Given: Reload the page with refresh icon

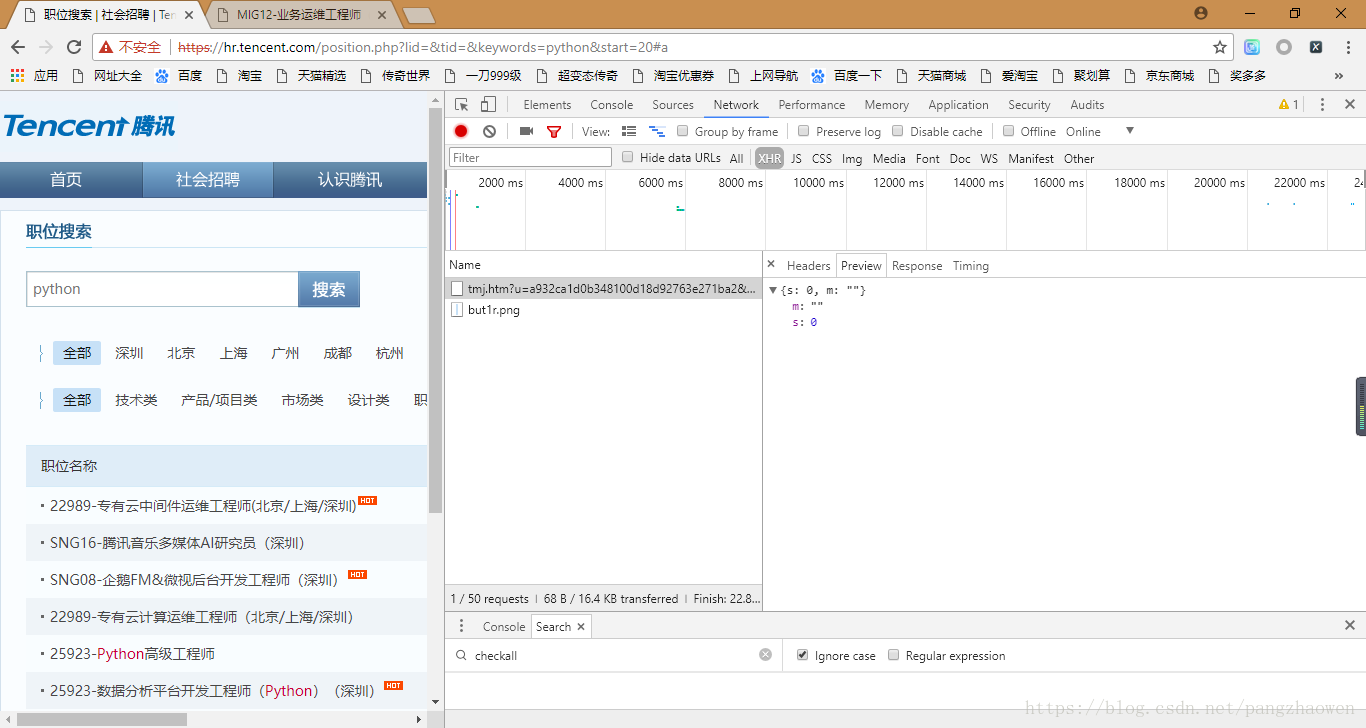Looking at the screenshot, I should coord(74,47).
